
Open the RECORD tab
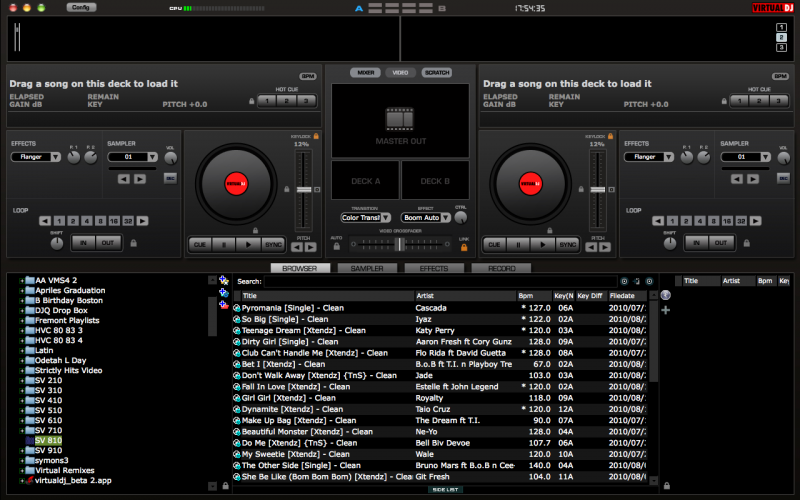(x=502, y=268)
